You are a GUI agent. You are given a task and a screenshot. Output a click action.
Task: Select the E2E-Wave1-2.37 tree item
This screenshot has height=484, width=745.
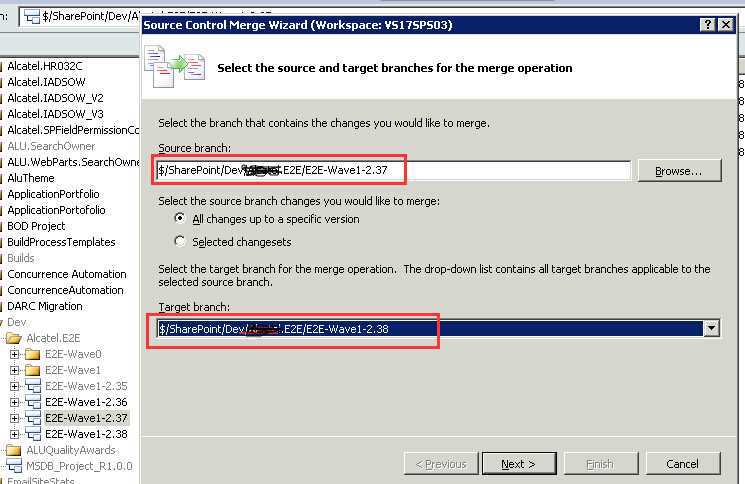coord(86,418)
